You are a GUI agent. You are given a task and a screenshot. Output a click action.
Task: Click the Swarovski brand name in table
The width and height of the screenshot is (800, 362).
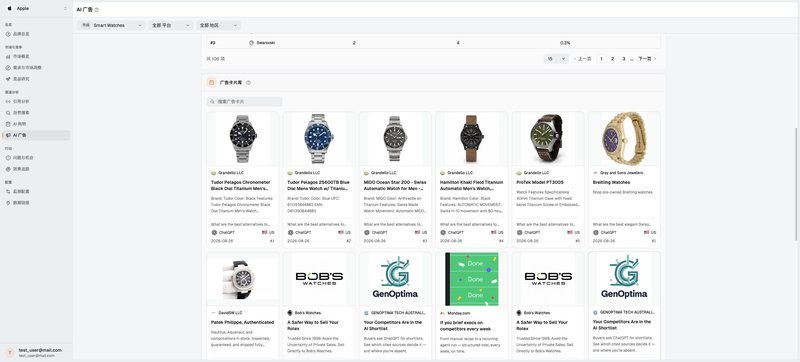[266, 43]
